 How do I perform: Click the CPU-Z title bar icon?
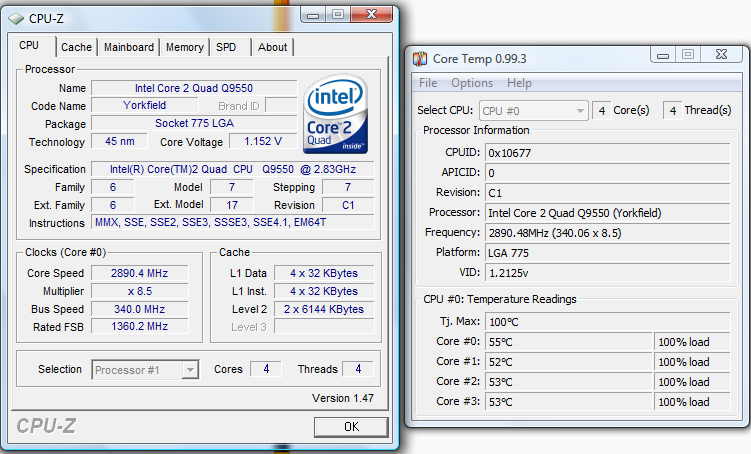[x=16, y=19]
